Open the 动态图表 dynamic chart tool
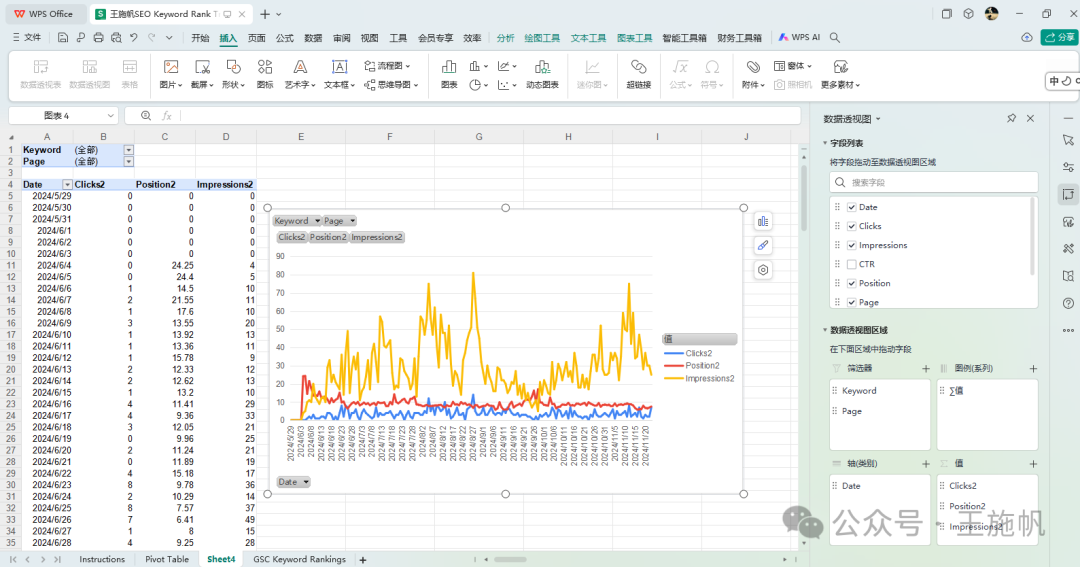1080x567 pixels. point(542,74)
